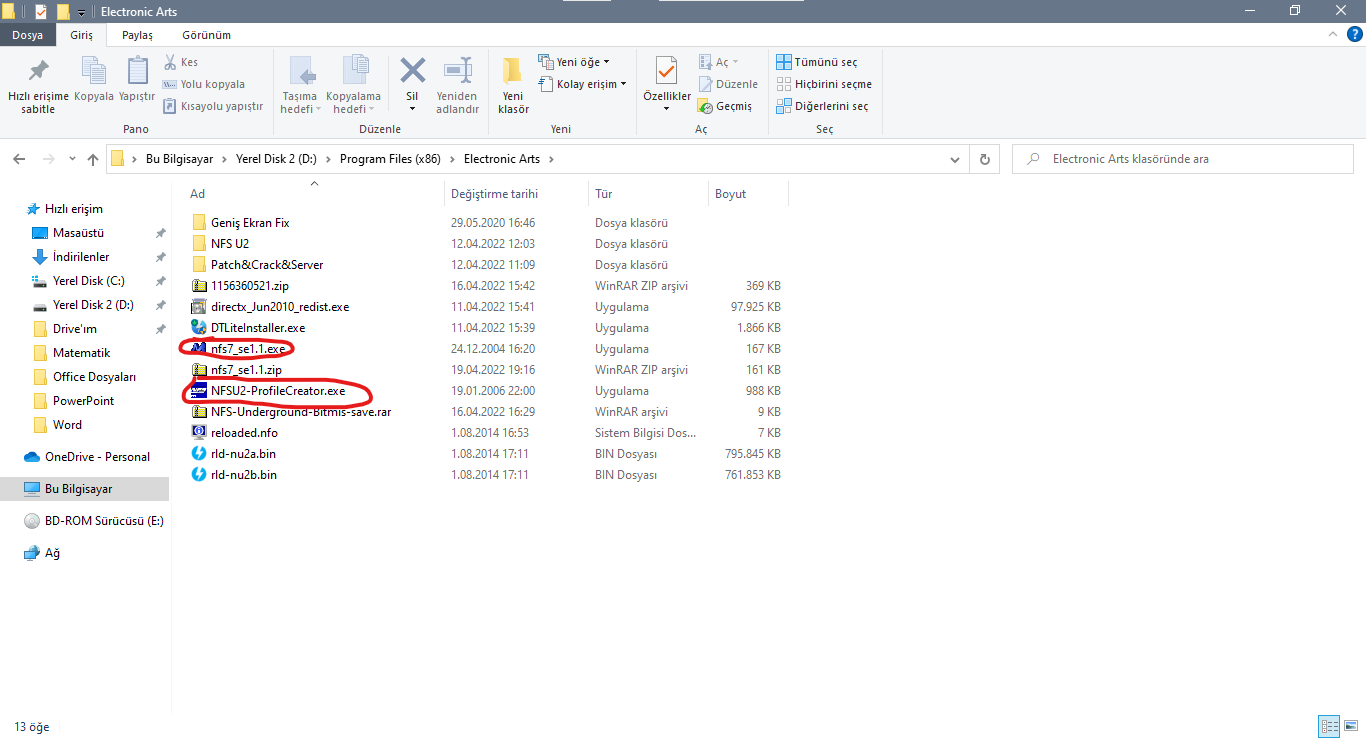Open the quick access toolbar customize dropdown
Viewport: 1366px width, 738px height.
(x=81, y=12)
